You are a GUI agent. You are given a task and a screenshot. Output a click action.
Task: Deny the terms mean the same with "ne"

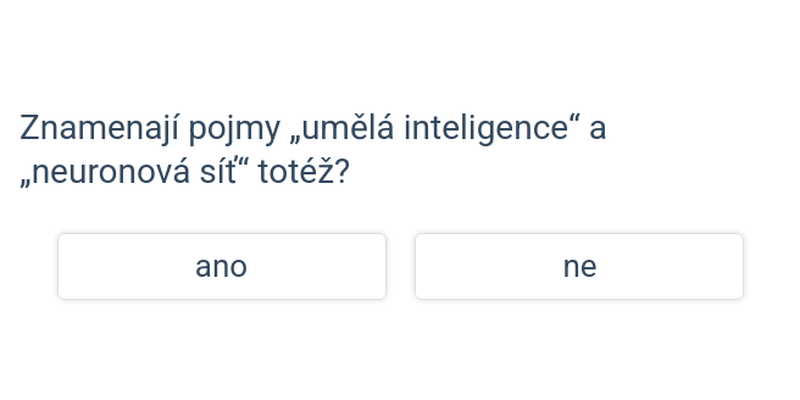(579, 266)
